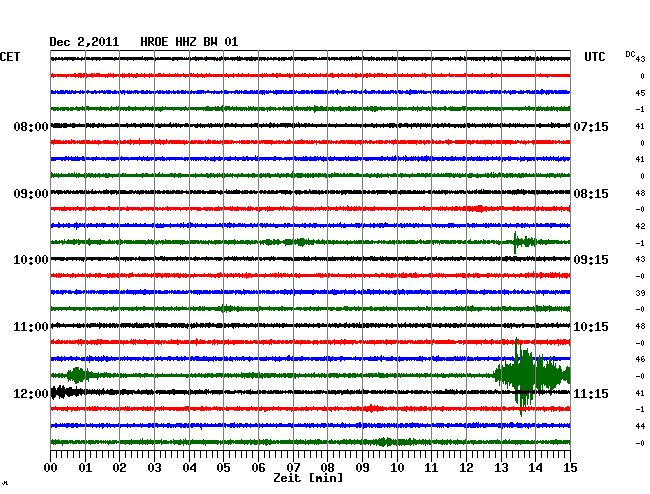The height and width of the screenshot is (494, 650).
Task: Click minute axis tick label 15
Action: pos(570,468)
